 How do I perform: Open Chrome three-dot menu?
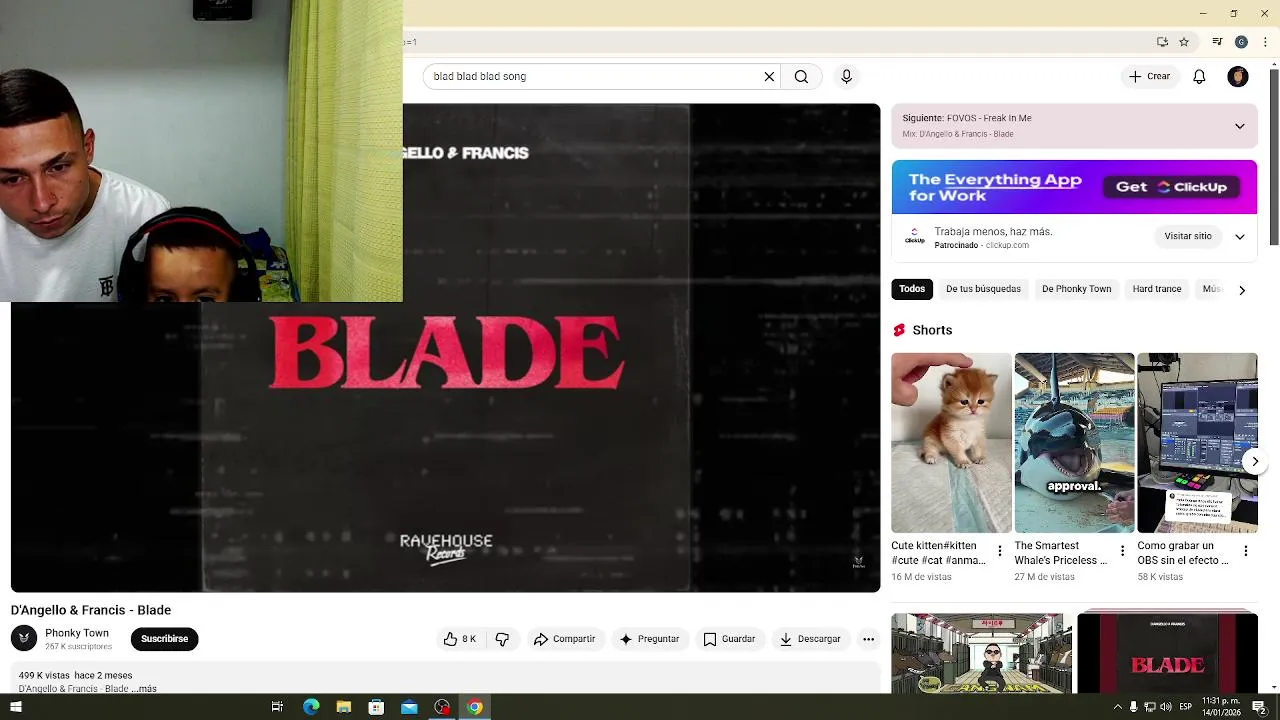click(1265, 42)
